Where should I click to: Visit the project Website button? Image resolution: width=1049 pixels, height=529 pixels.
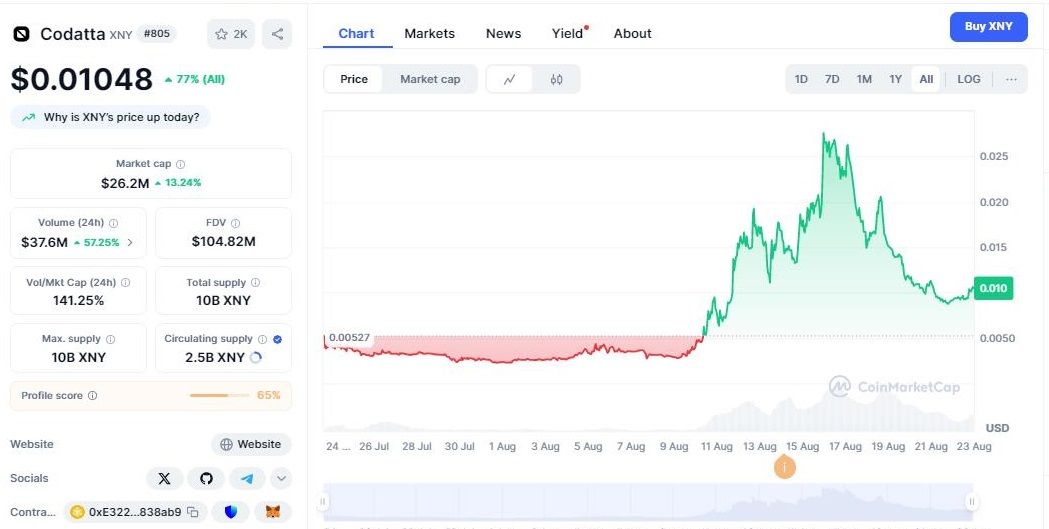(x=252, y=444)
